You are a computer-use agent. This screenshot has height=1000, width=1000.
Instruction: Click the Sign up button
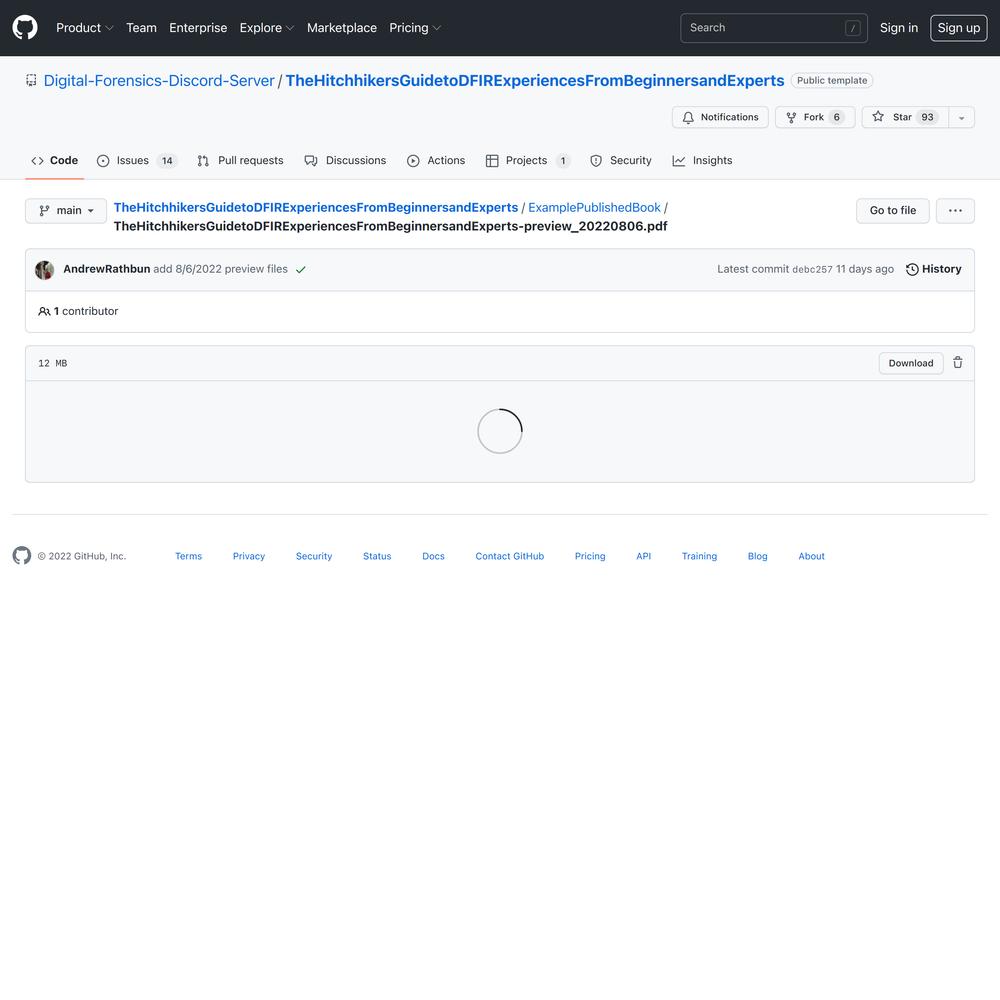tap(959, 28)
